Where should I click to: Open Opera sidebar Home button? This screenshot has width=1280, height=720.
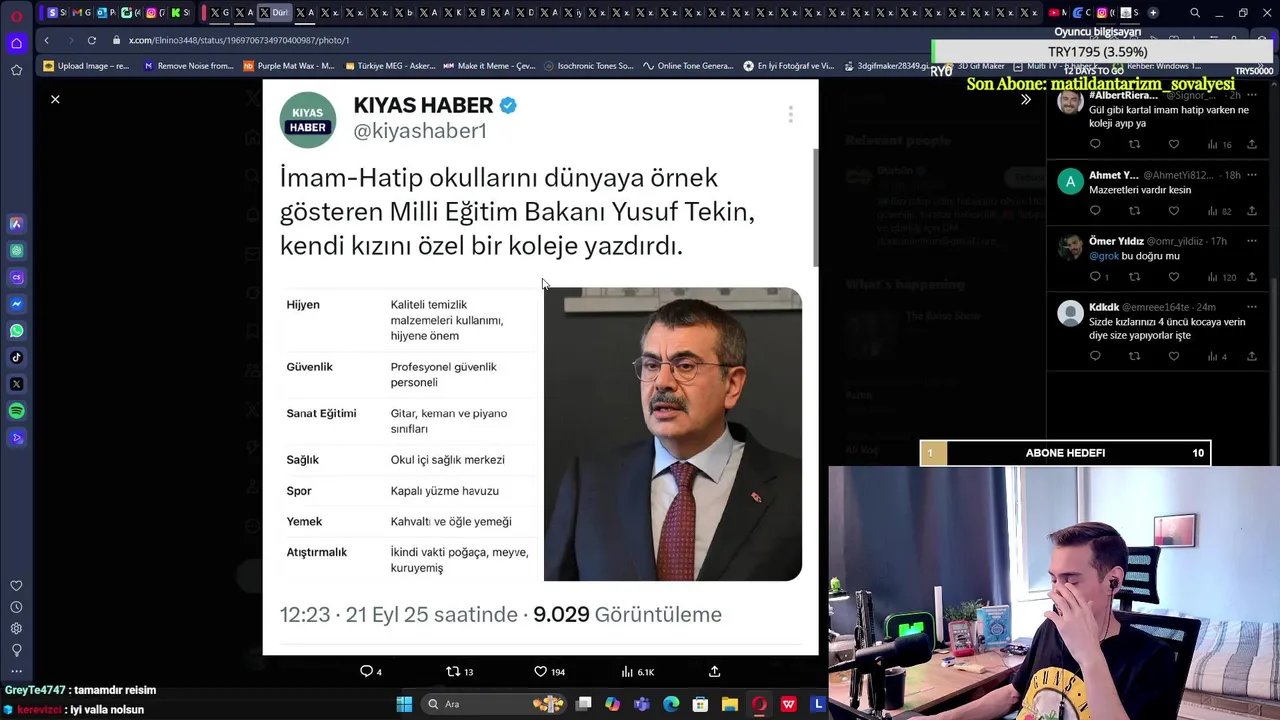[x=16, y=43]
